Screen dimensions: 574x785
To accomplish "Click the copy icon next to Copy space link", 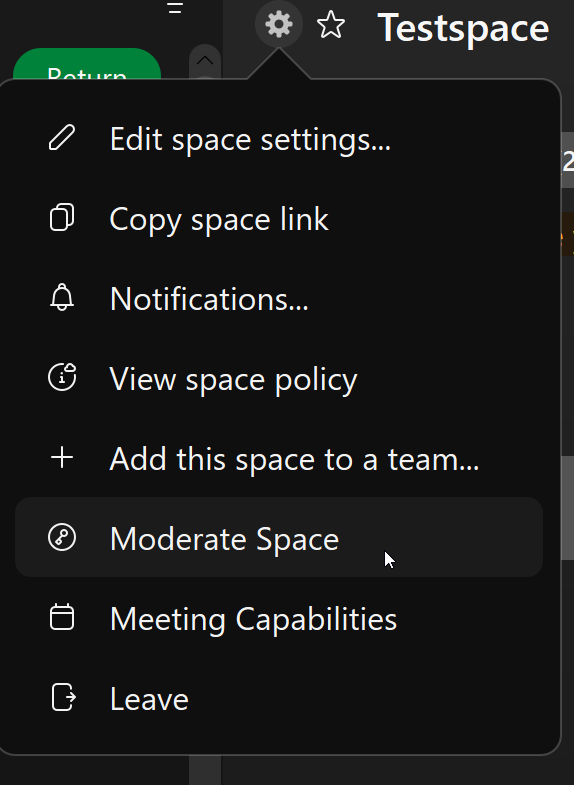I will (62, 217).
